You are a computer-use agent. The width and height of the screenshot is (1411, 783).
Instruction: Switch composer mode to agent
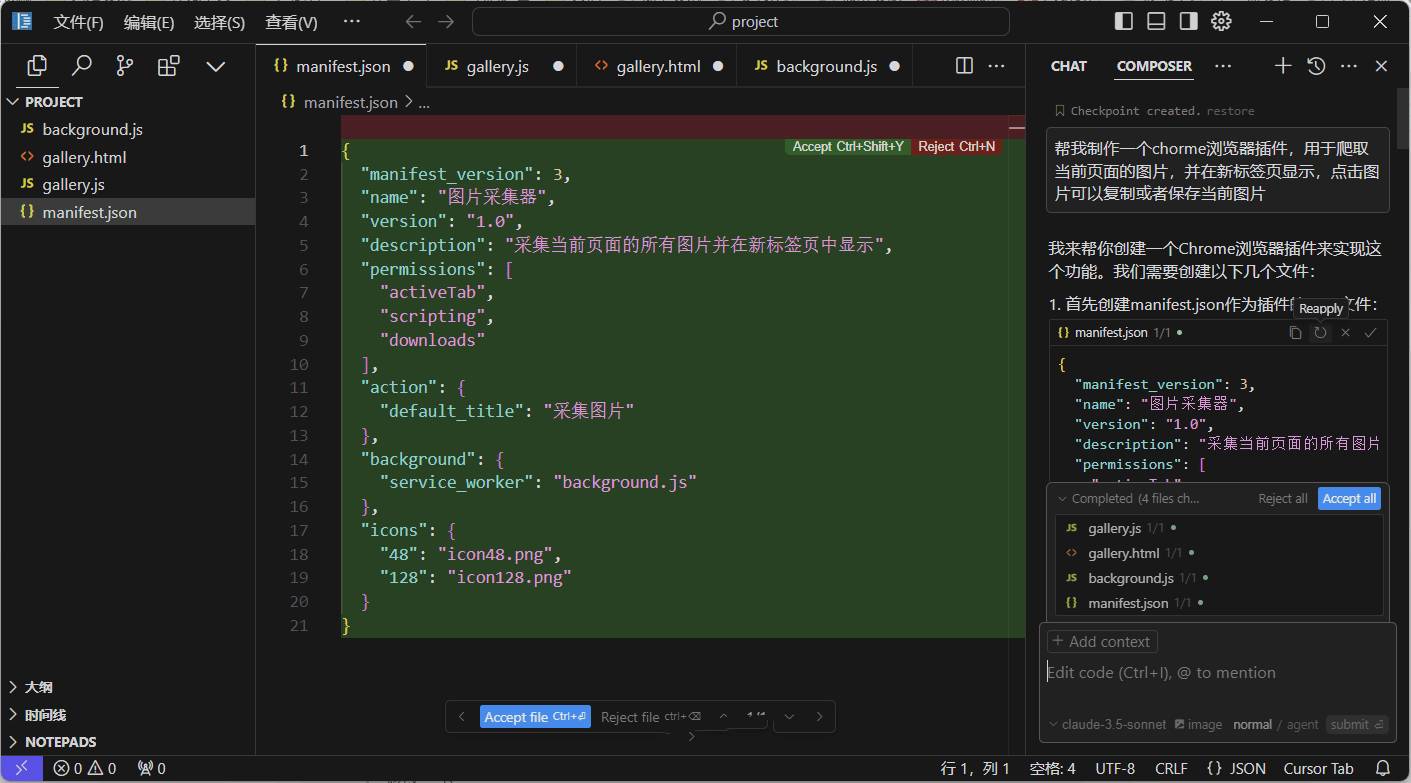1302,724
